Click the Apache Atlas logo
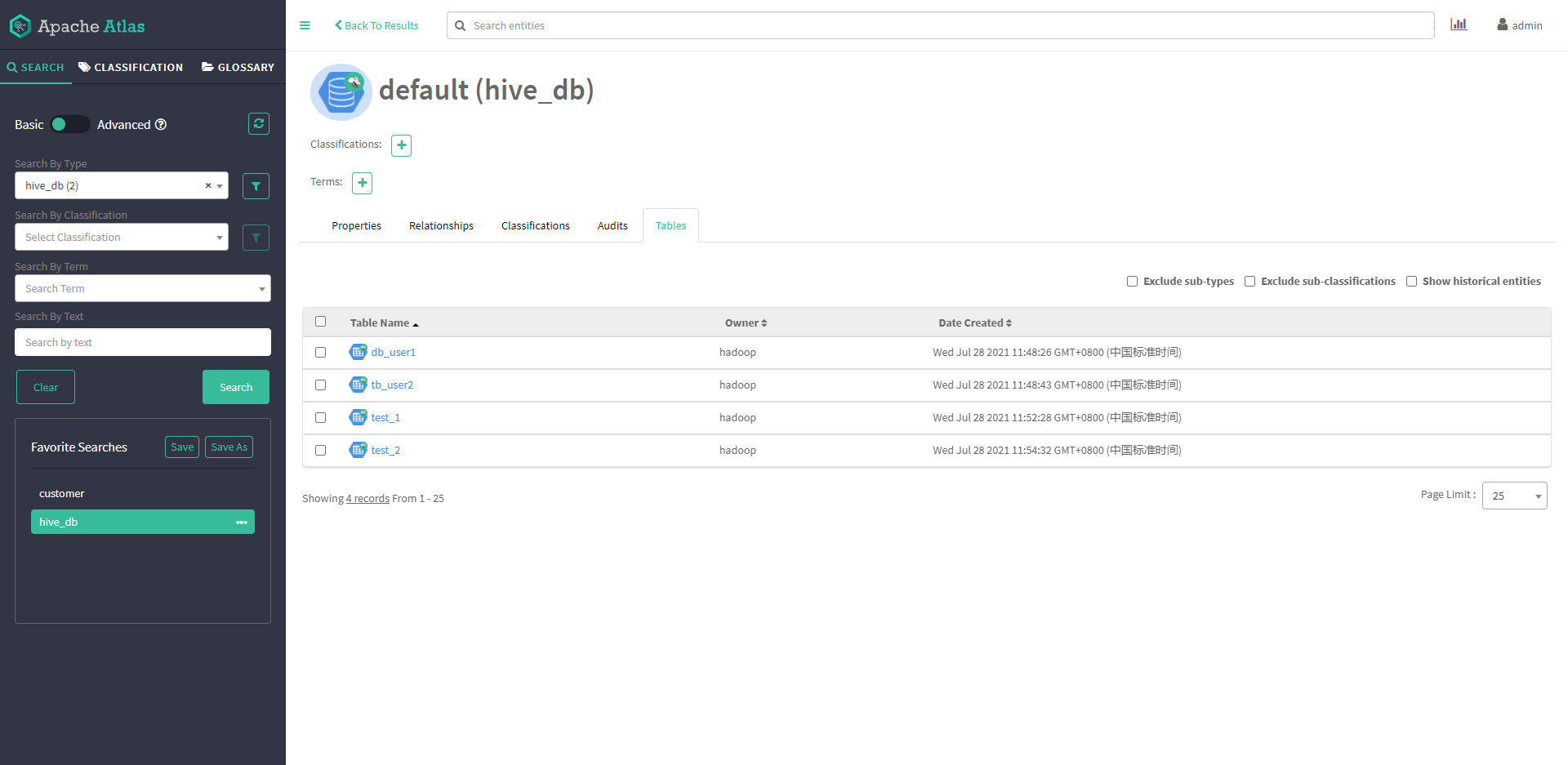This screenshot has height=765, width=1568. coord(77,26)
